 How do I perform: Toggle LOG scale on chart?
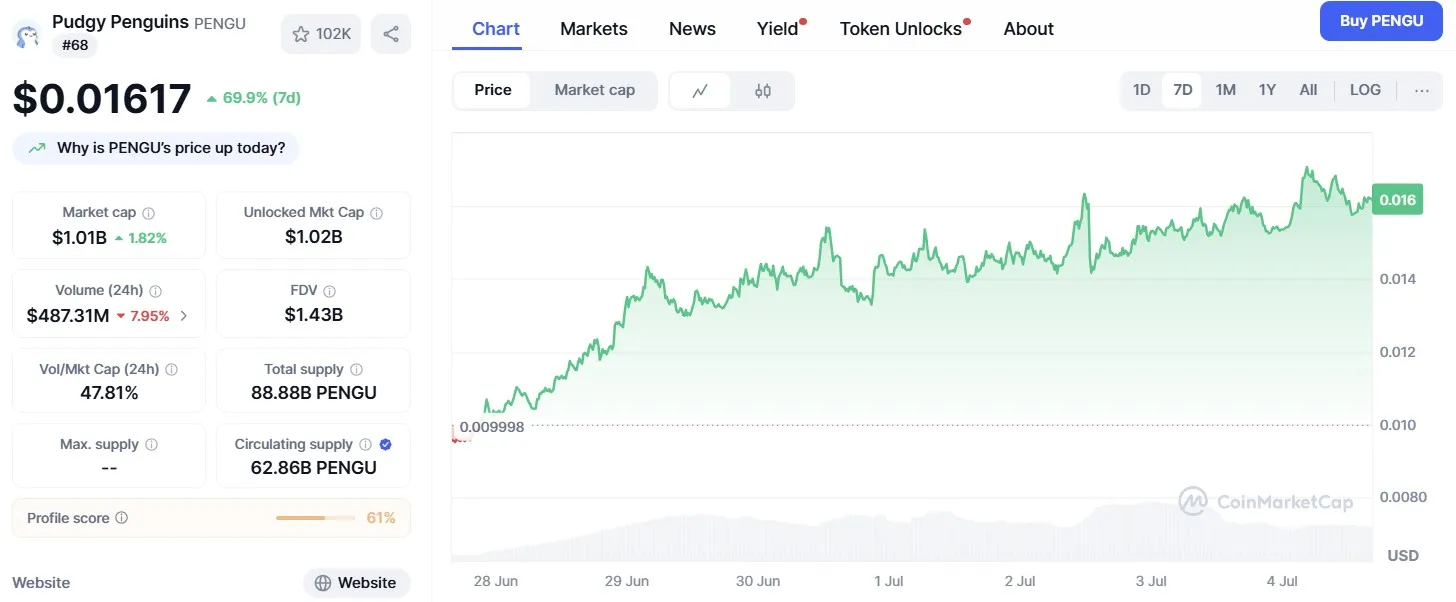pyautogui.click(x=1365, y=90)
